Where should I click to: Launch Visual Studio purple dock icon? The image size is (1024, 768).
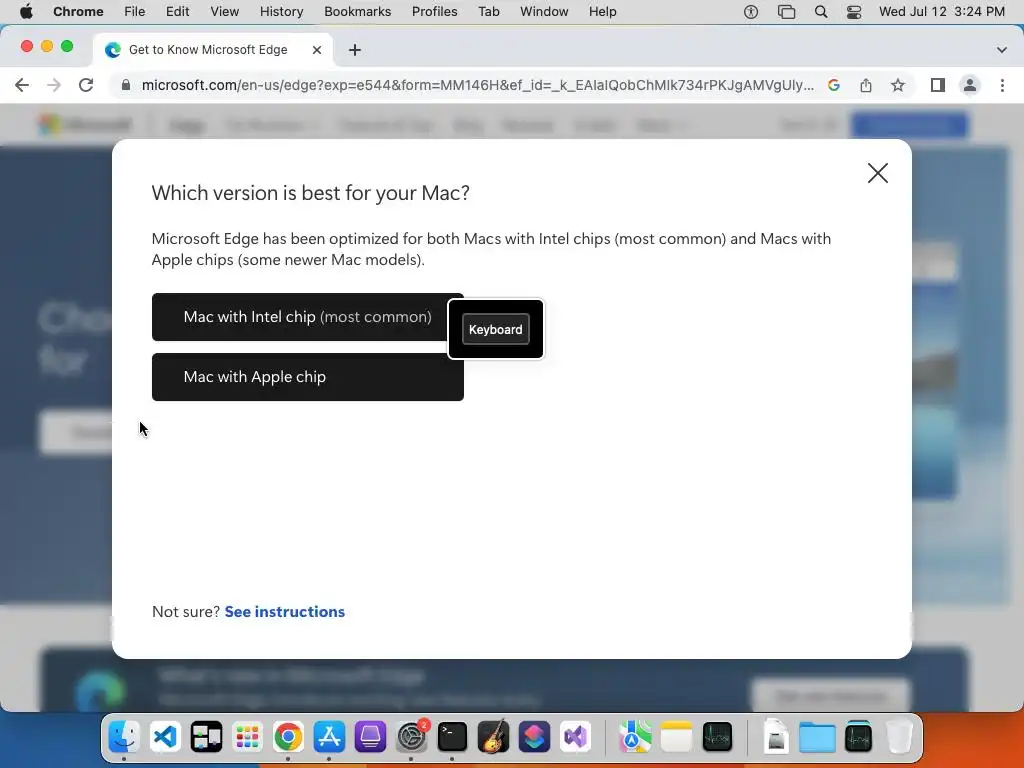coord(575,737)
